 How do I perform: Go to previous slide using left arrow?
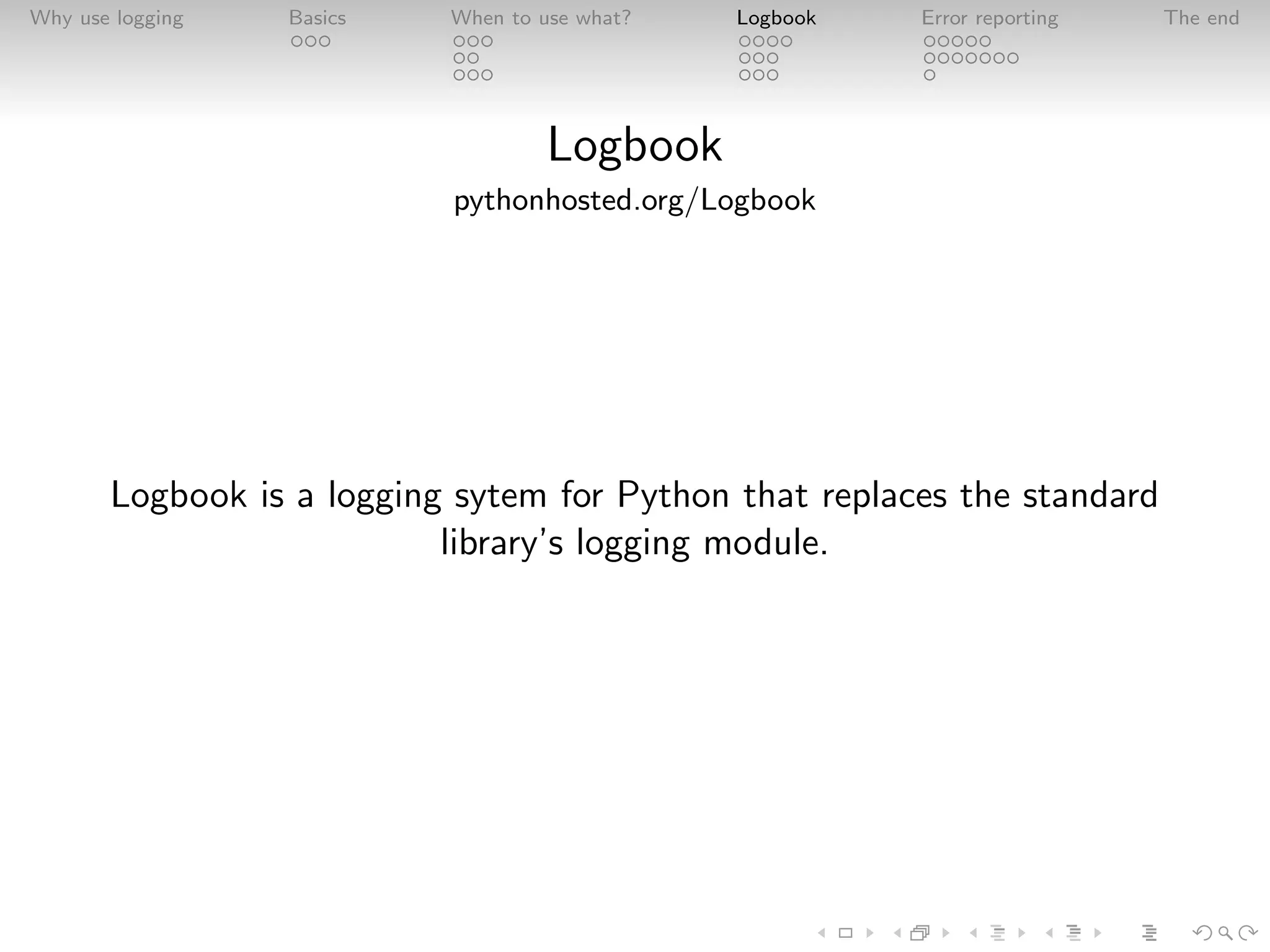821,933
